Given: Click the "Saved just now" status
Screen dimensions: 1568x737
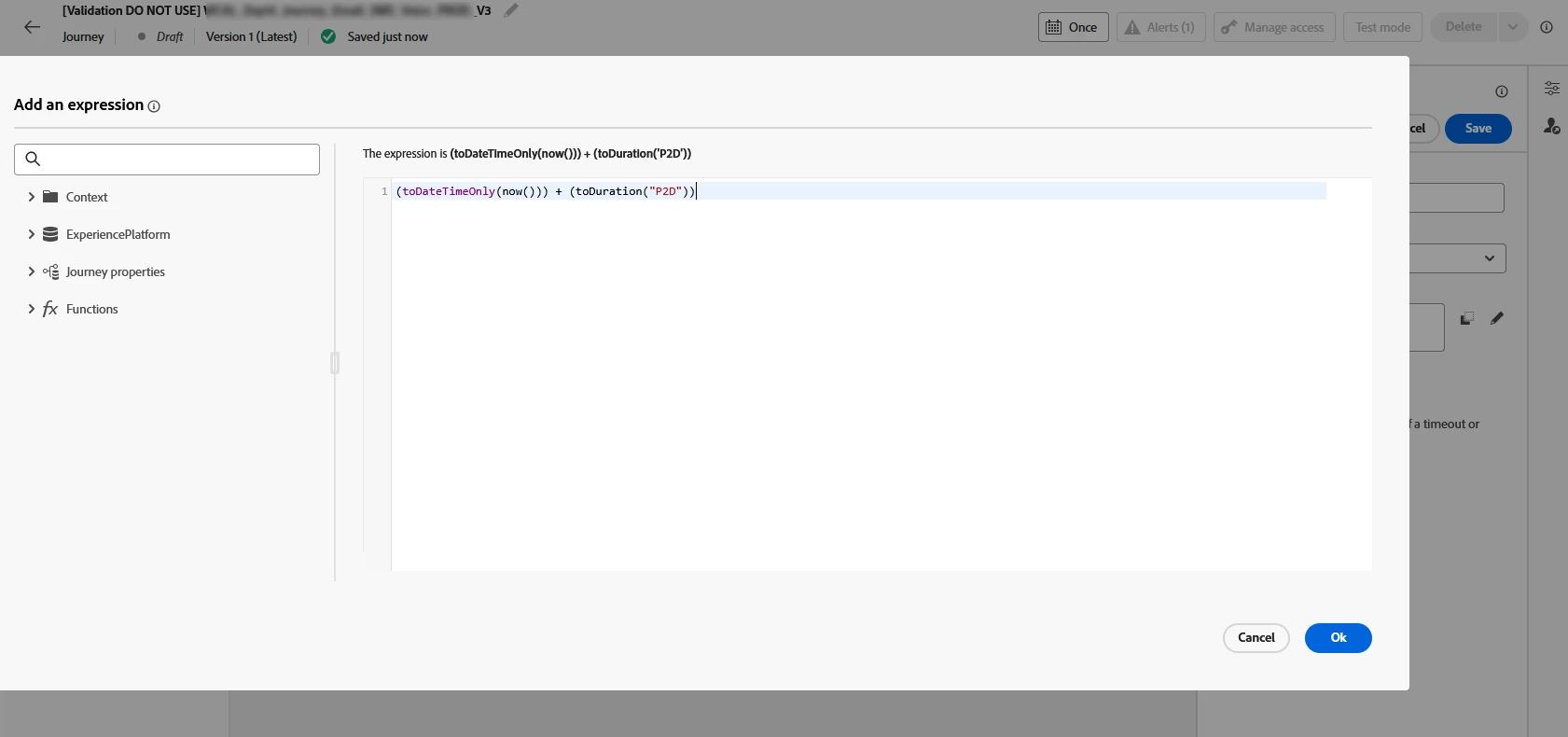Looking at the screenshot, I should 387,37.
